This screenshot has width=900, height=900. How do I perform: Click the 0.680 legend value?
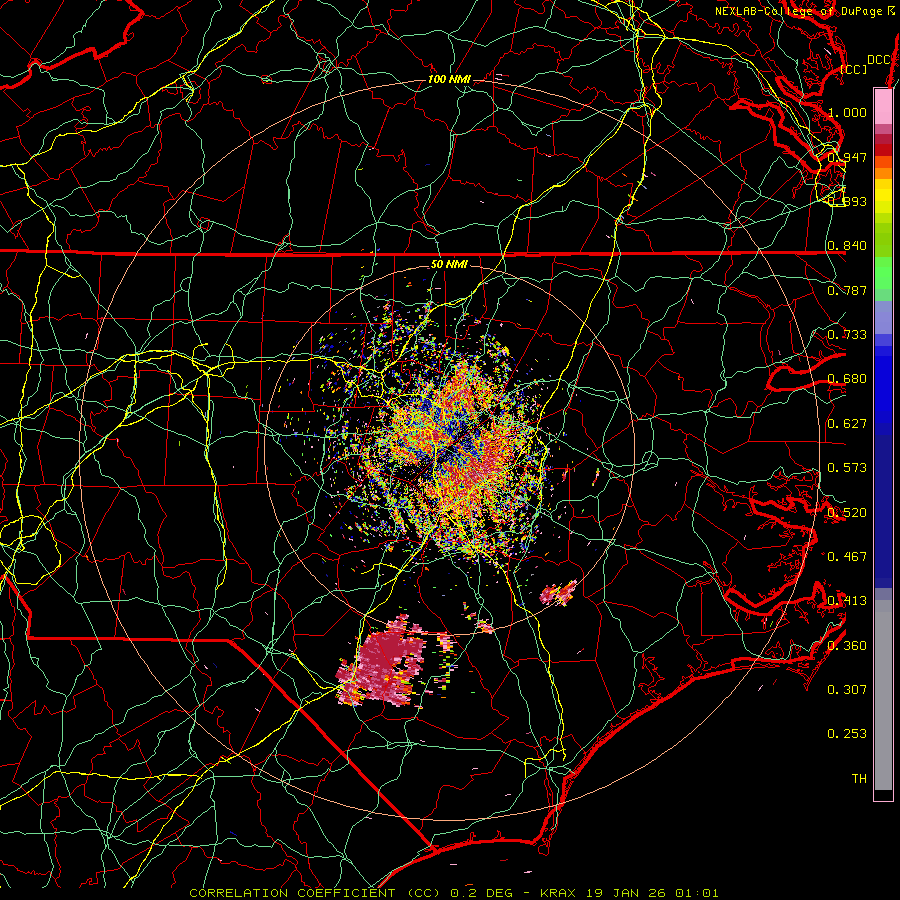click(847, 379)
